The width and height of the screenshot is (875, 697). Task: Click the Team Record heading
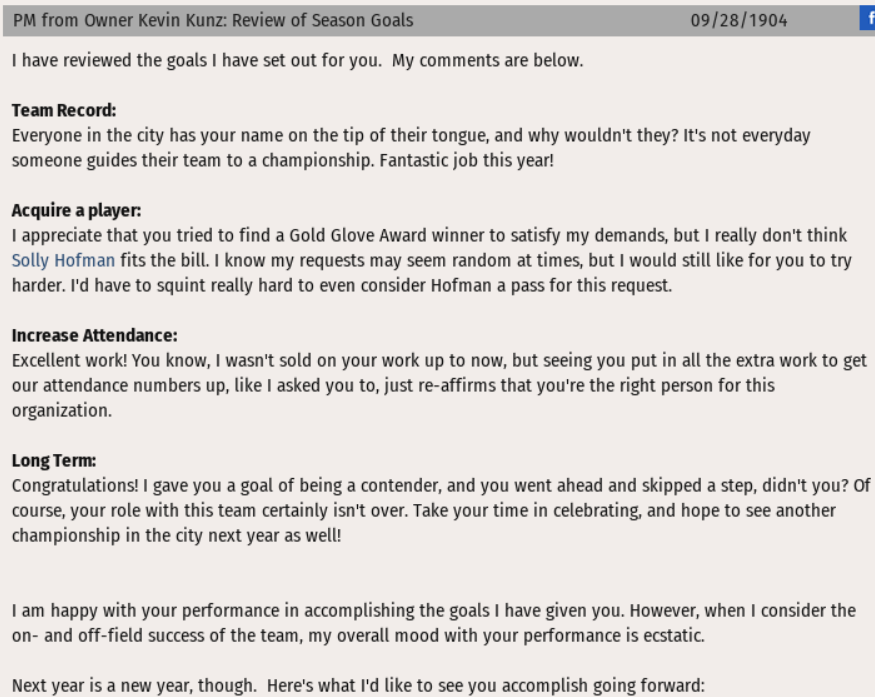point(64,110)
